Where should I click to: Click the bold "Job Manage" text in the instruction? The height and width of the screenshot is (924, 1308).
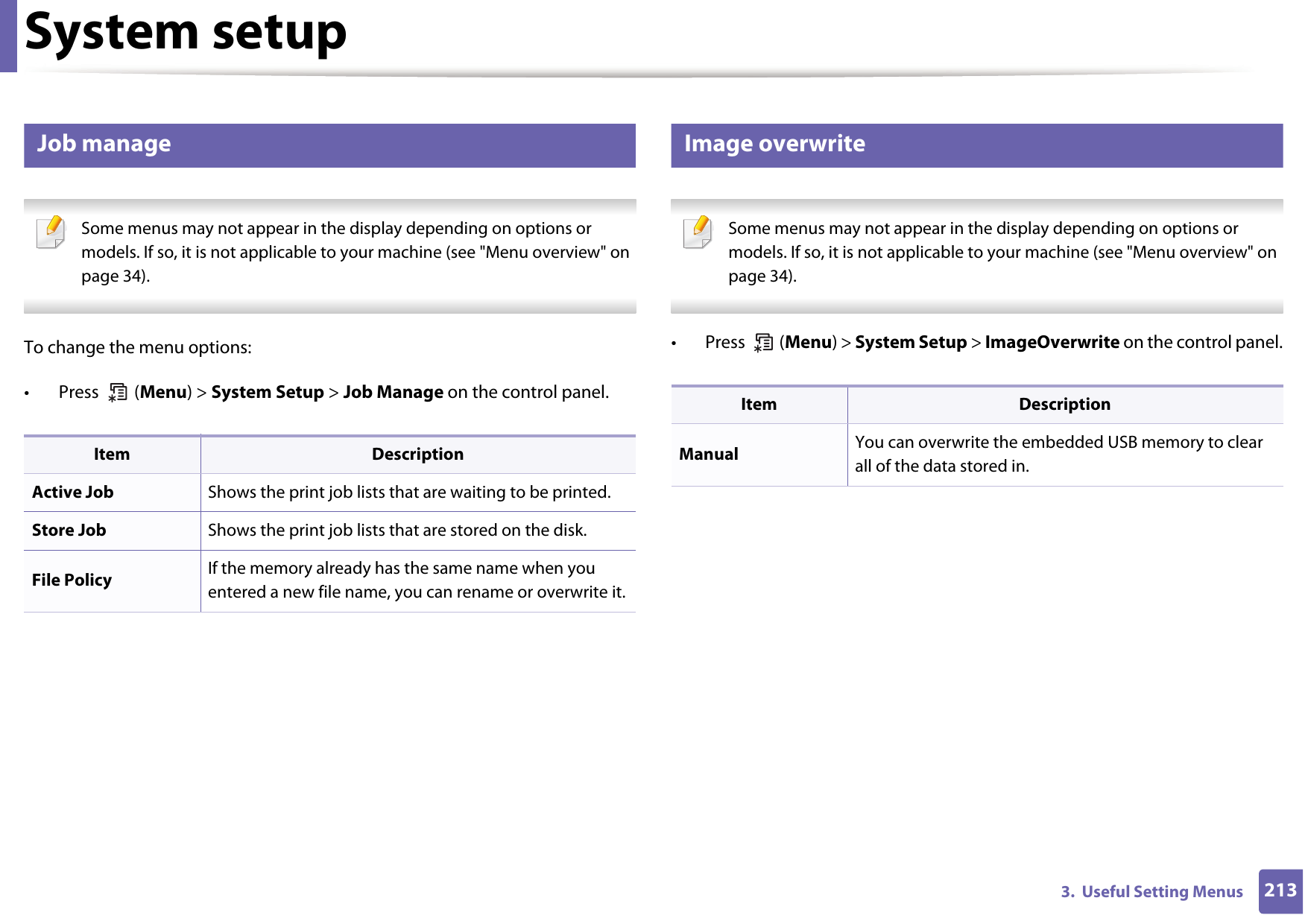393,393
